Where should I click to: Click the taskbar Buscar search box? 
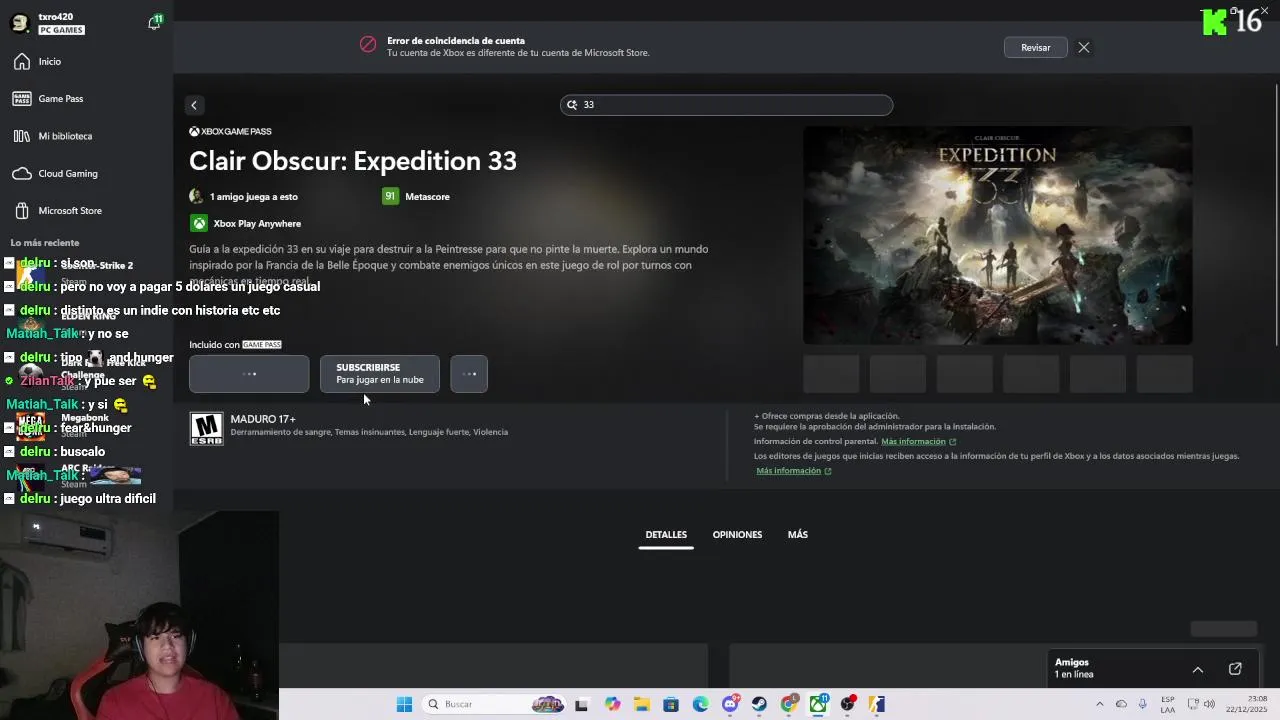pyautogui.click(x=495, y=704)
